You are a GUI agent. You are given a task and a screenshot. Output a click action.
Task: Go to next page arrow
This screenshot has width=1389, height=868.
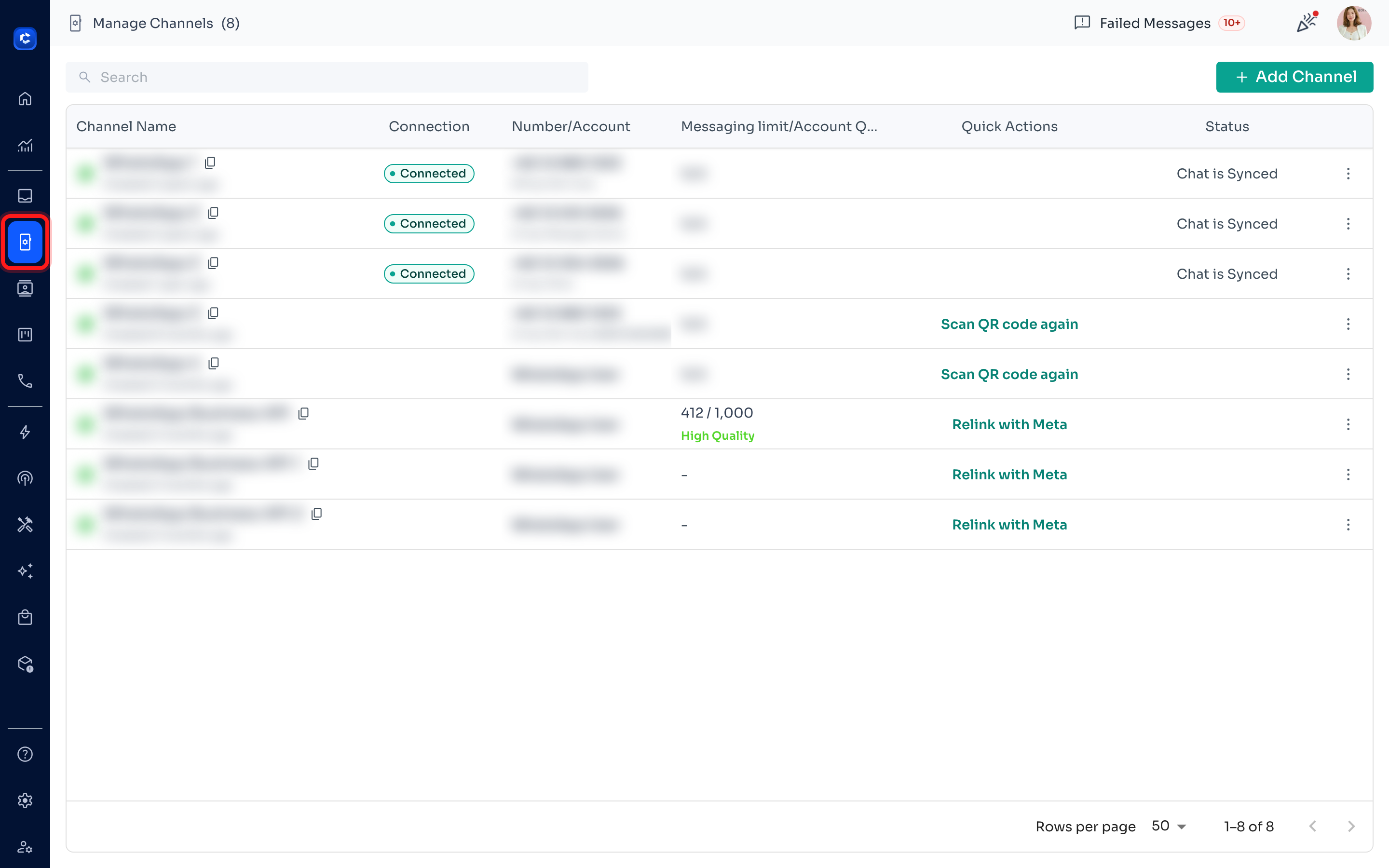pyautogui.click(x=1351, y=826)
